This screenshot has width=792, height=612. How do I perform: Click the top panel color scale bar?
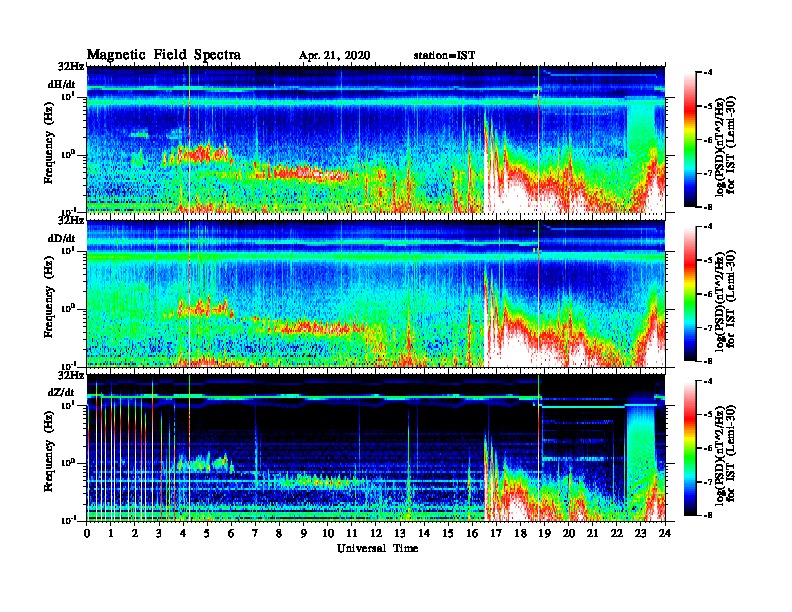point(690,140)
